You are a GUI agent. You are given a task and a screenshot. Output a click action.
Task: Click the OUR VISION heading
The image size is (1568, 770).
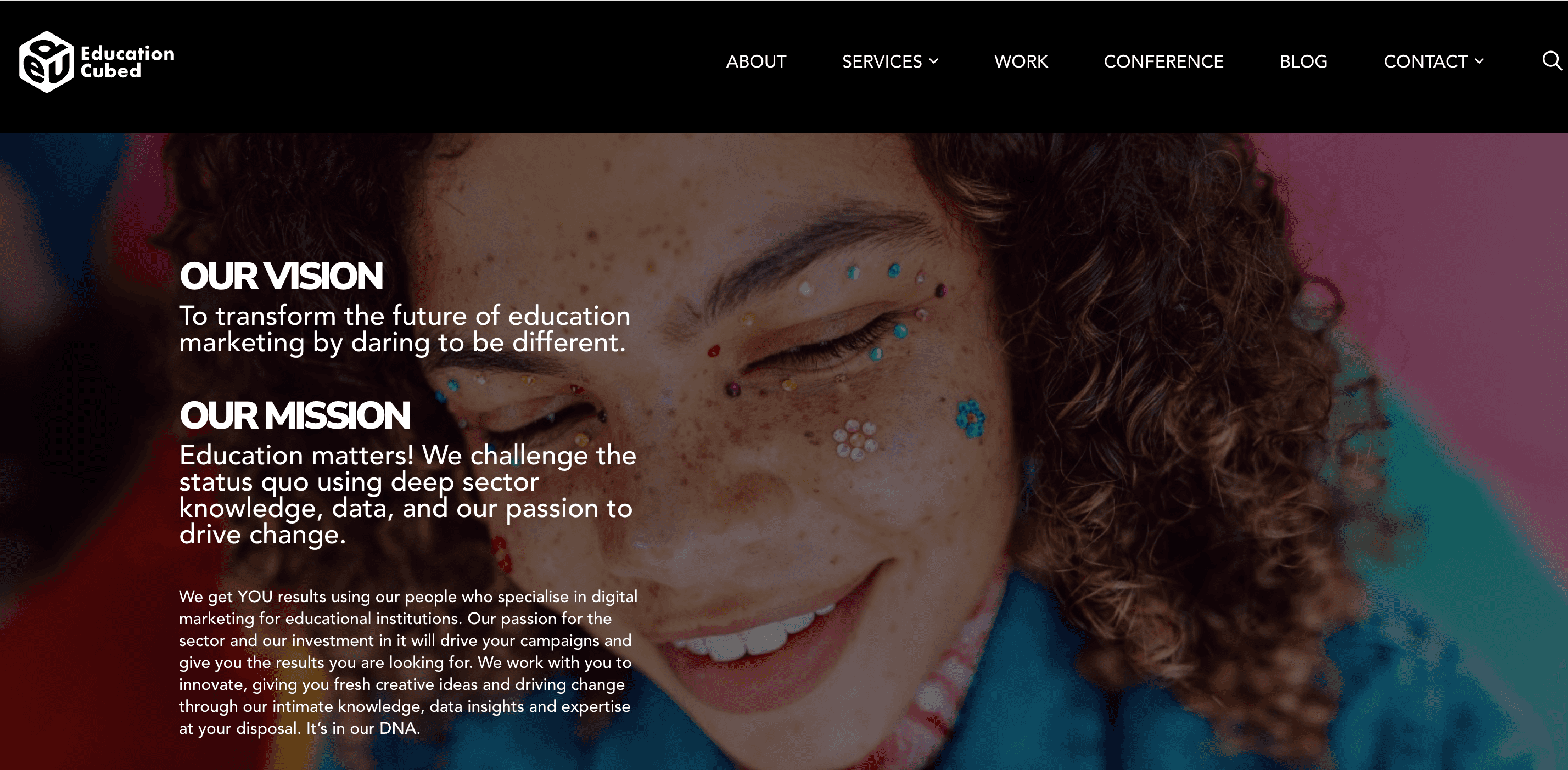(281, 277)
